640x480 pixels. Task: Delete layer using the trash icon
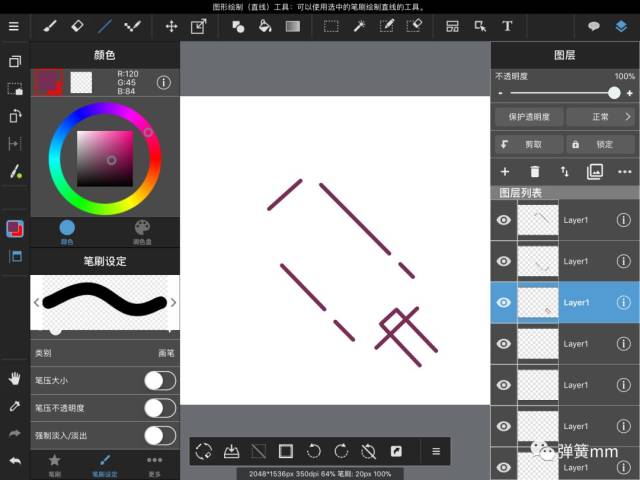(x=535, y=172)
